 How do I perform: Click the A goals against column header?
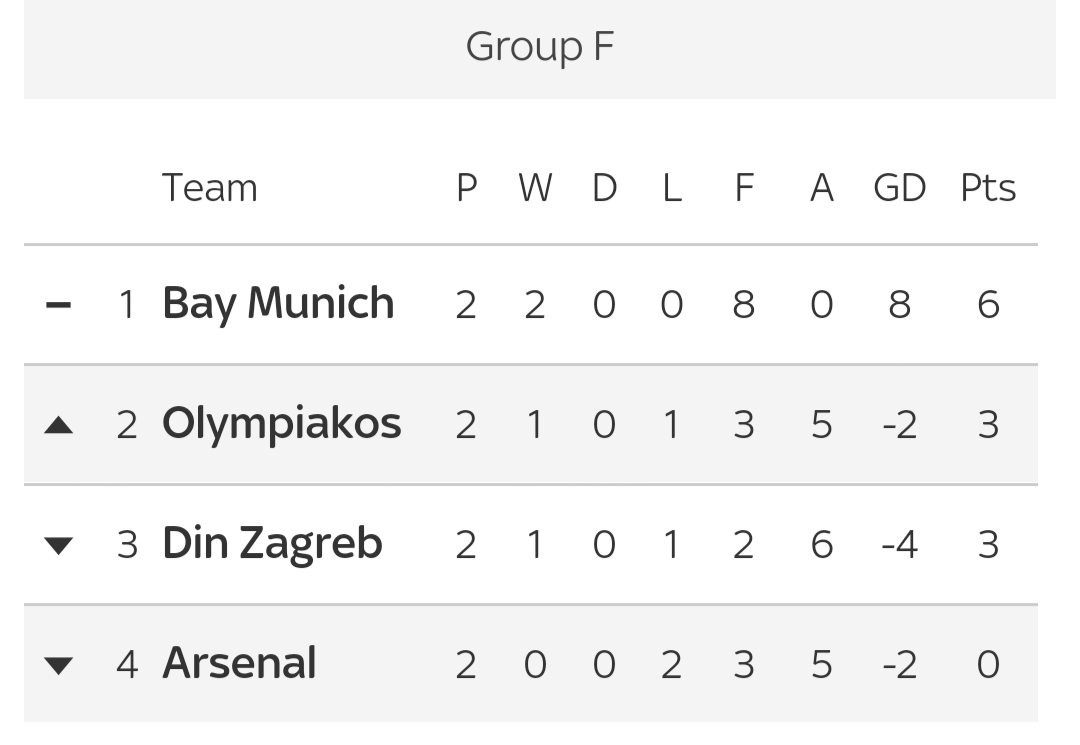pos(822,188)
